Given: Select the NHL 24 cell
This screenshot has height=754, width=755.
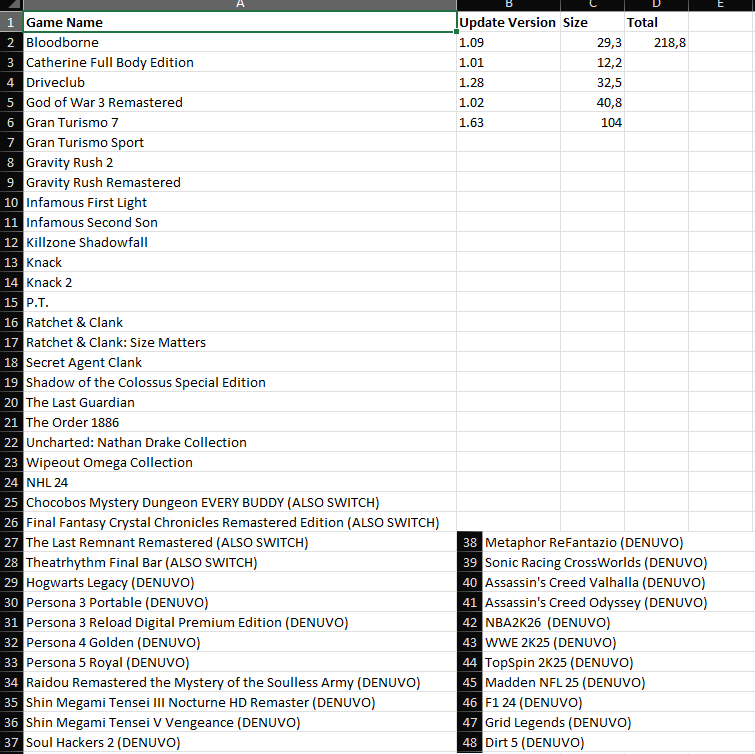Looking at the screenshot, I should click(240, 482).
